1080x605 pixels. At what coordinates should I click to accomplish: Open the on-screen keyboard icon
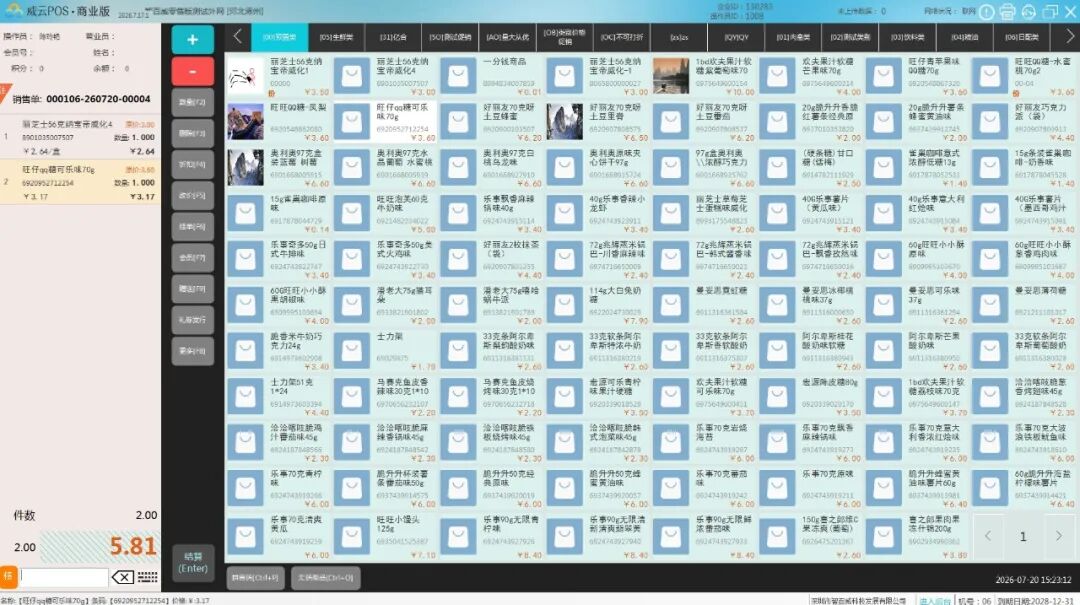(147, 577)
